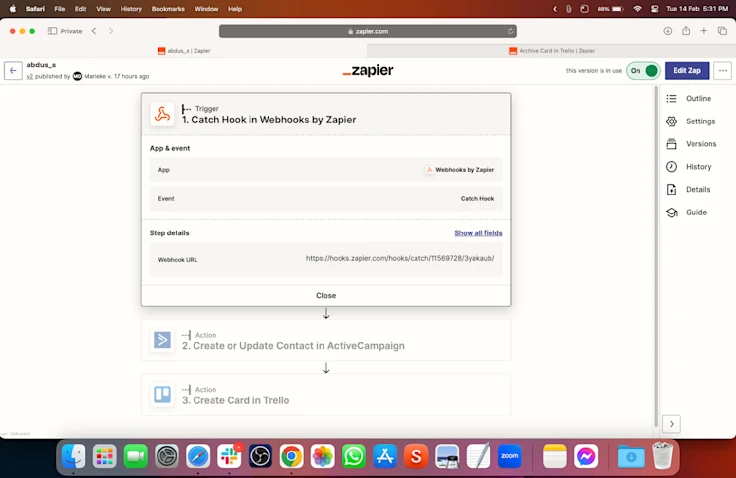Click the Zapier logo
Screen dimensions: 736x478
[x=368, y=70]
